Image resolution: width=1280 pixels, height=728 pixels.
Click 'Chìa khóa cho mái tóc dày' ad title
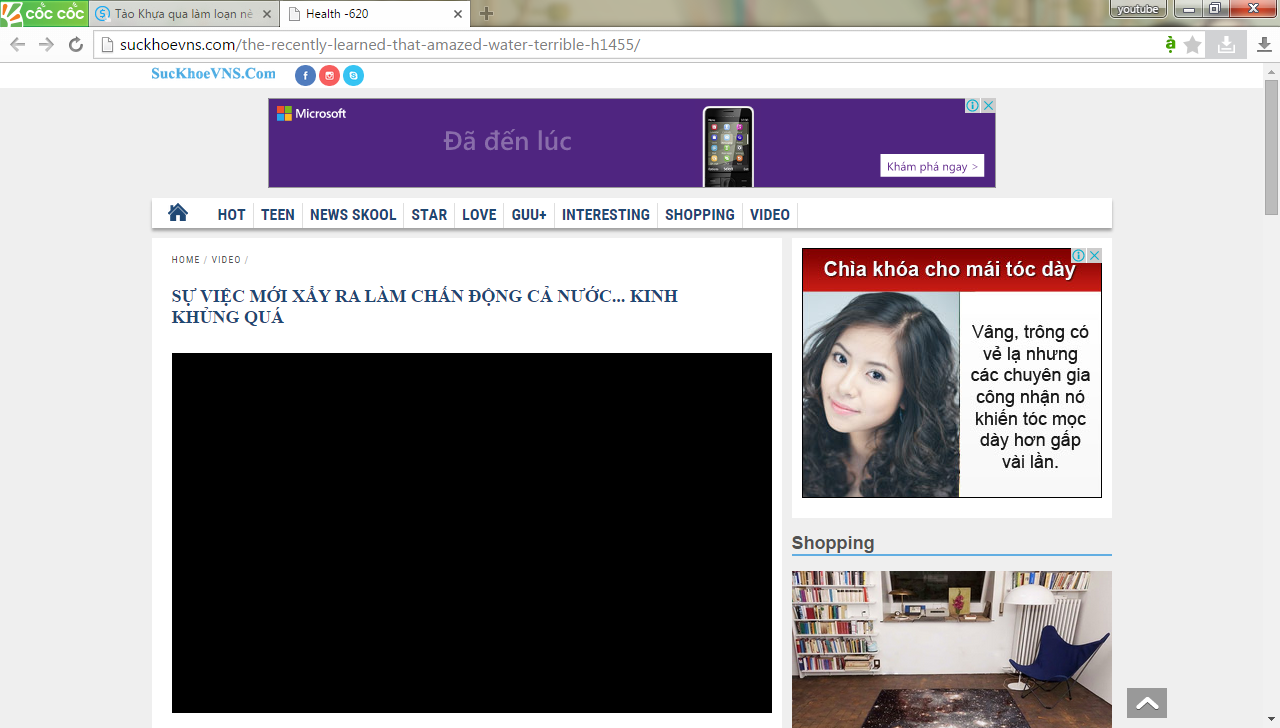(x=950, y=269)
